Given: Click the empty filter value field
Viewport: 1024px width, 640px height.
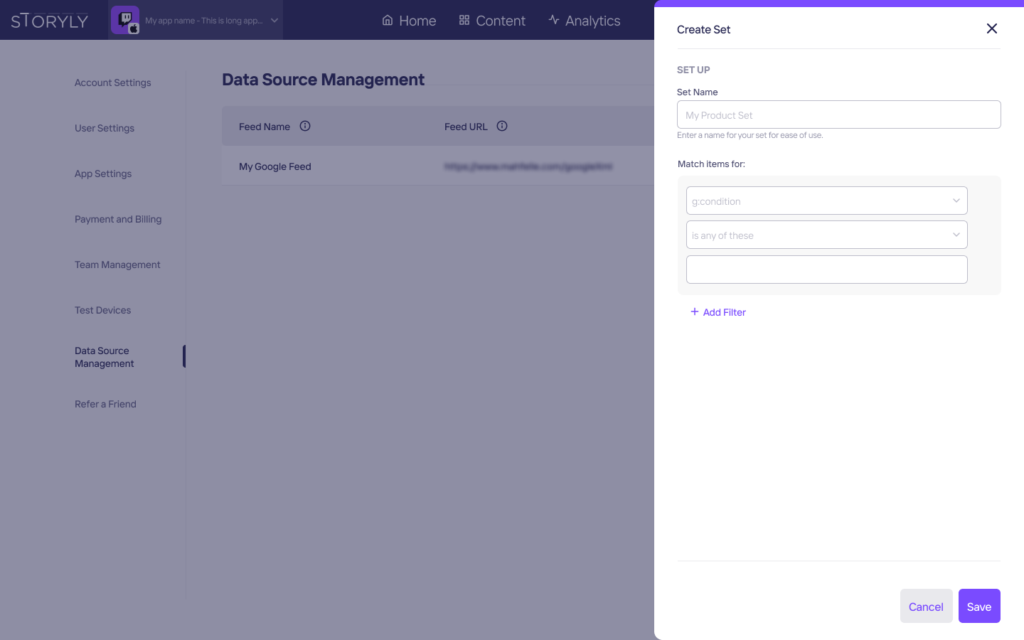Looking at the screenshot, I should point(826,269).
